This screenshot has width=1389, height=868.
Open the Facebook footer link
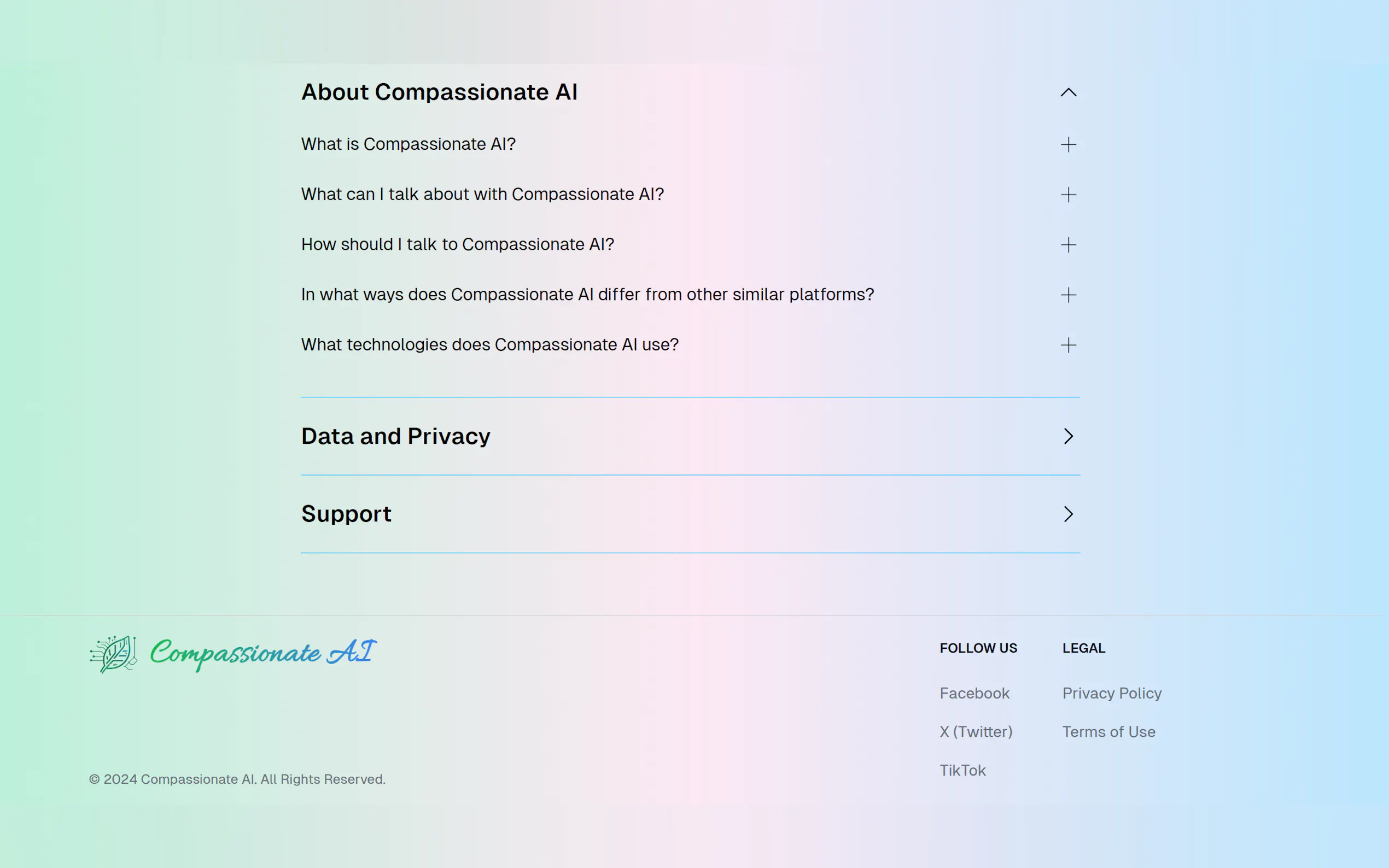974,694
